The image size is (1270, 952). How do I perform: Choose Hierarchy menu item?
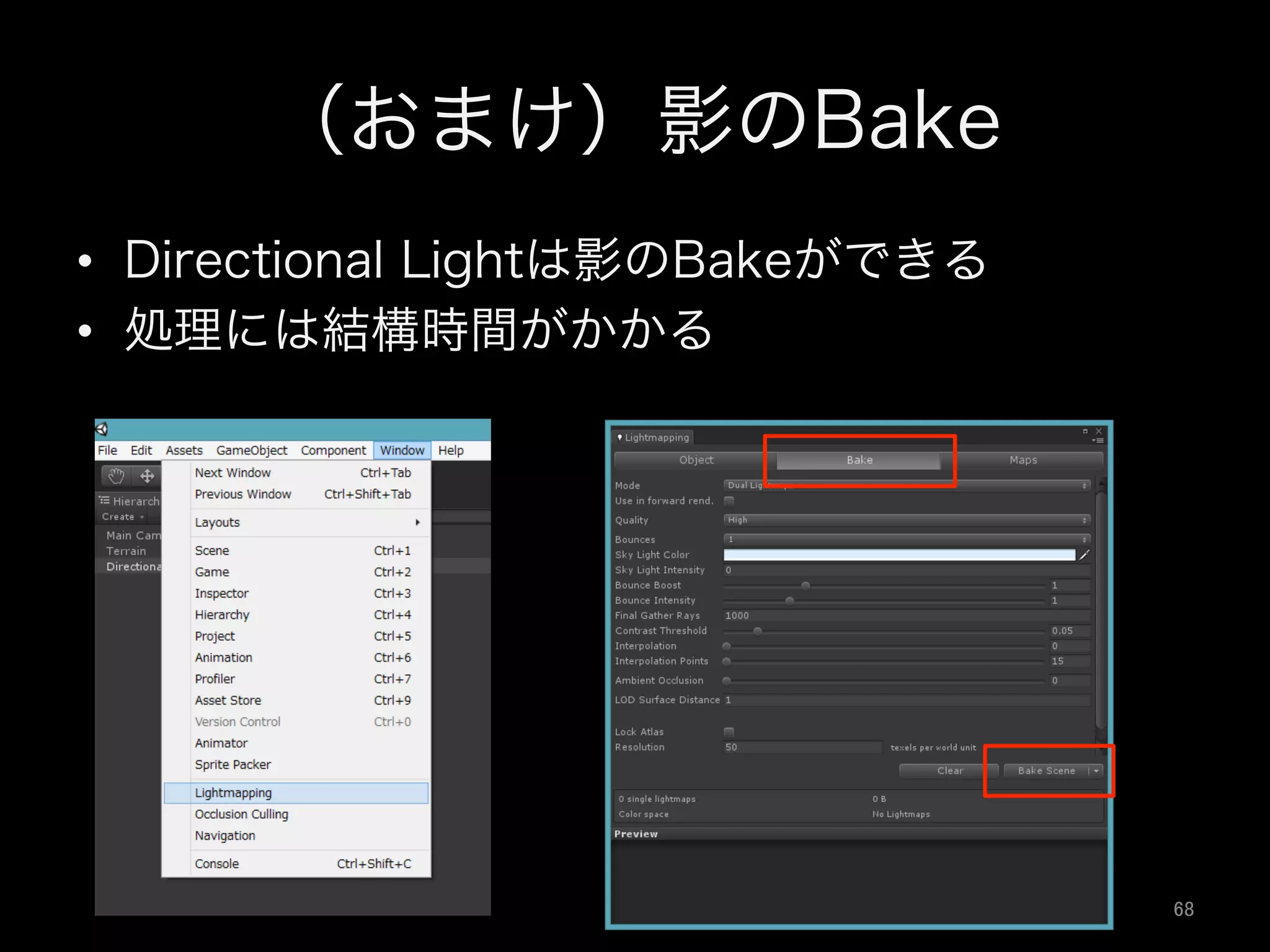click(296, 615)
